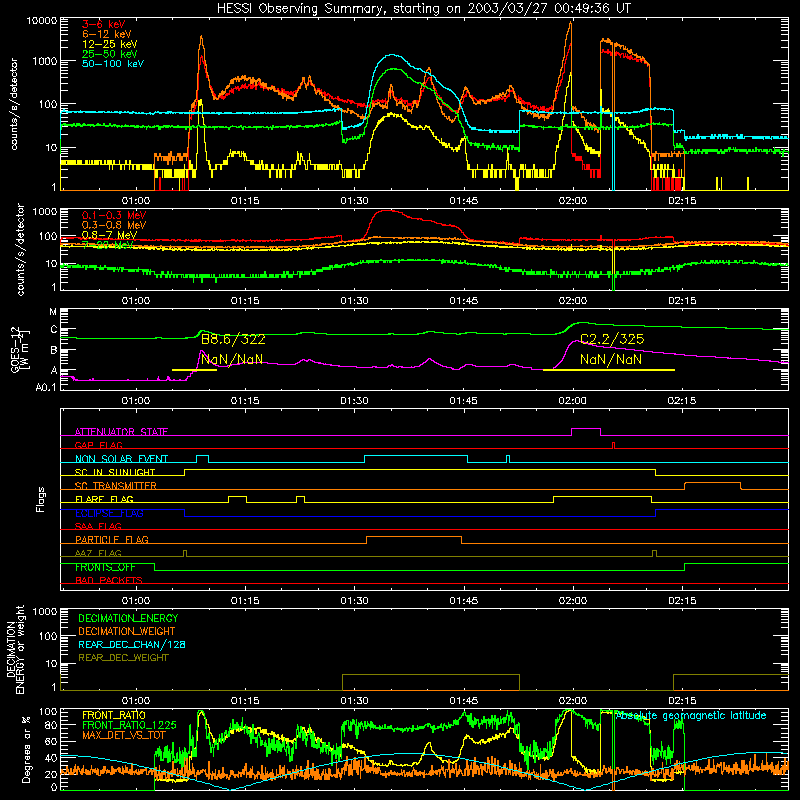Viewport: 800px width, 800px height.
Task: Click the 0.3-0.8 MeV legend label
Action: coord(114,225)
